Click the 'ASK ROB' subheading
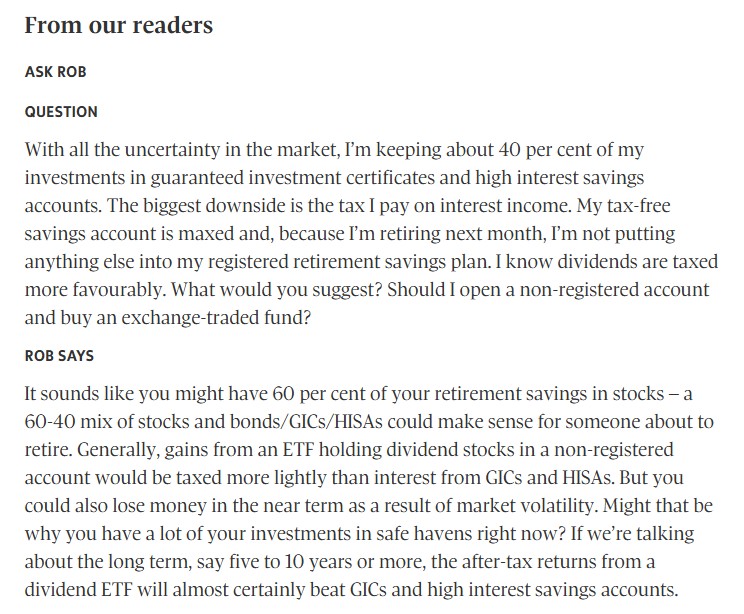This screenshot has height=614, width=744. coord(56,72)
